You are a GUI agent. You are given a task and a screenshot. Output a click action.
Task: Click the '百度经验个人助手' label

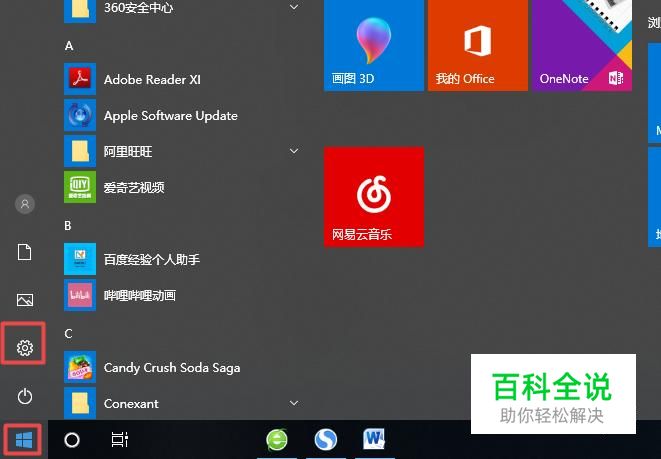[x=152, y=259]
